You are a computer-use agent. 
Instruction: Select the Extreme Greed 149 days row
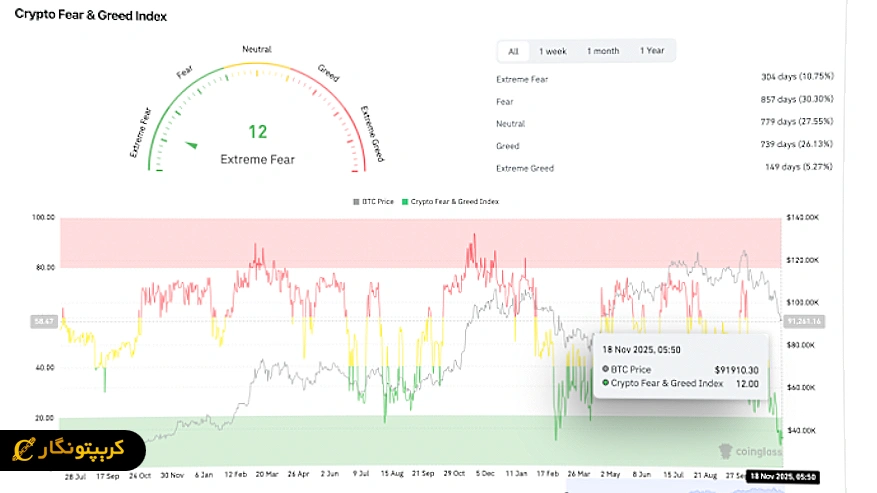click(x=664, y=168)
